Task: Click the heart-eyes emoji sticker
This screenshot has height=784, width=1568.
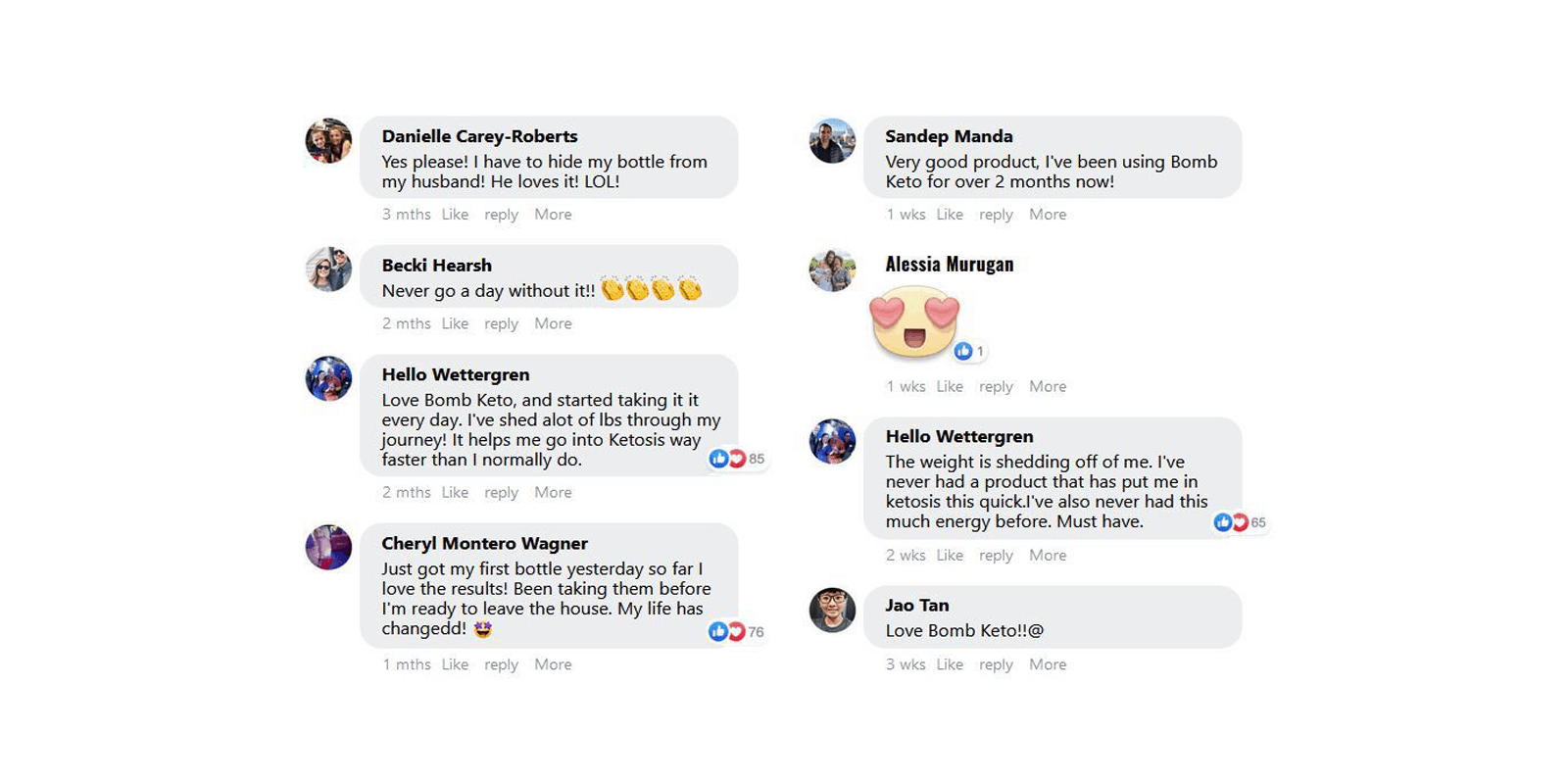Action: (x=914, y=322)
